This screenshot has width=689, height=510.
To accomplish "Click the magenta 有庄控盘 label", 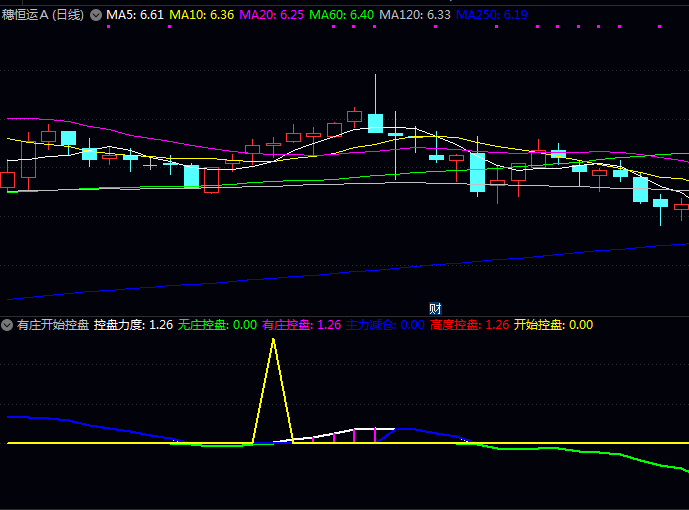I will pyautogui.click(x=301, y=325).
